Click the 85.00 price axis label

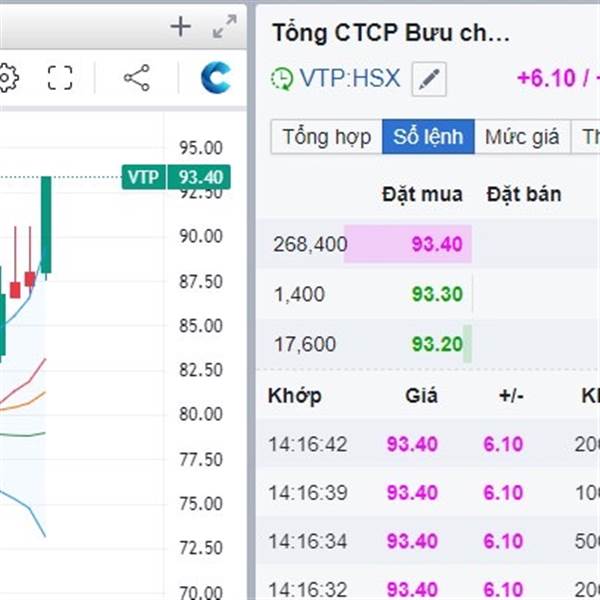[201, 326]
